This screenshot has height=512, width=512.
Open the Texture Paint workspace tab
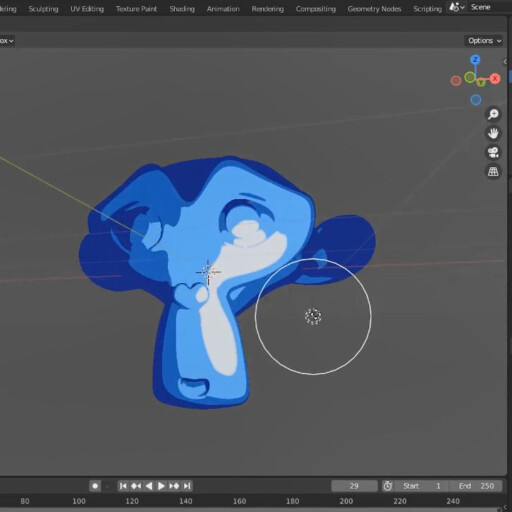coord(136,9)
